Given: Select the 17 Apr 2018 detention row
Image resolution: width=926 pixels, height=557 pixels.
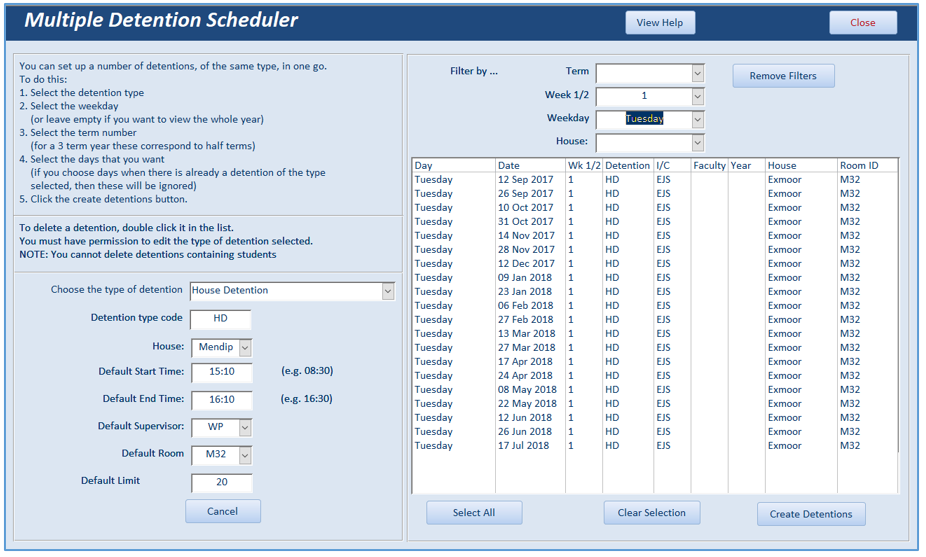Looking at the screenshot, I should pyautogui.click(x=655, y=361).
